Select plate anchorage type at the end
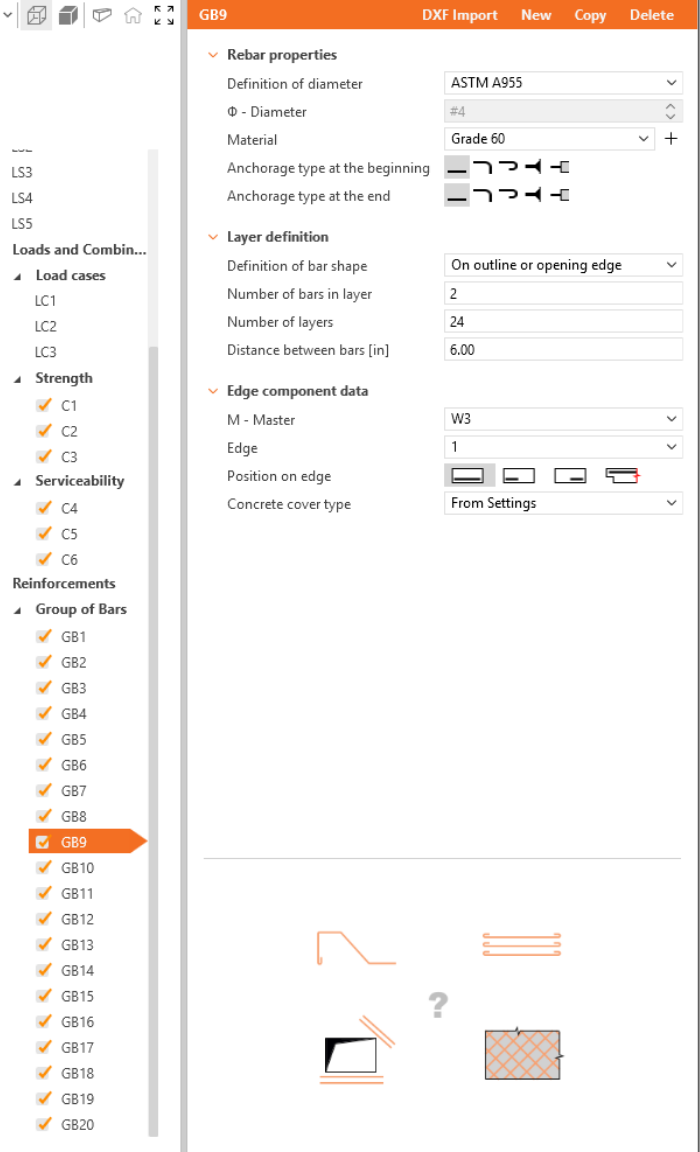Screen dimensions: 700x1152 [x=561, y=196]
